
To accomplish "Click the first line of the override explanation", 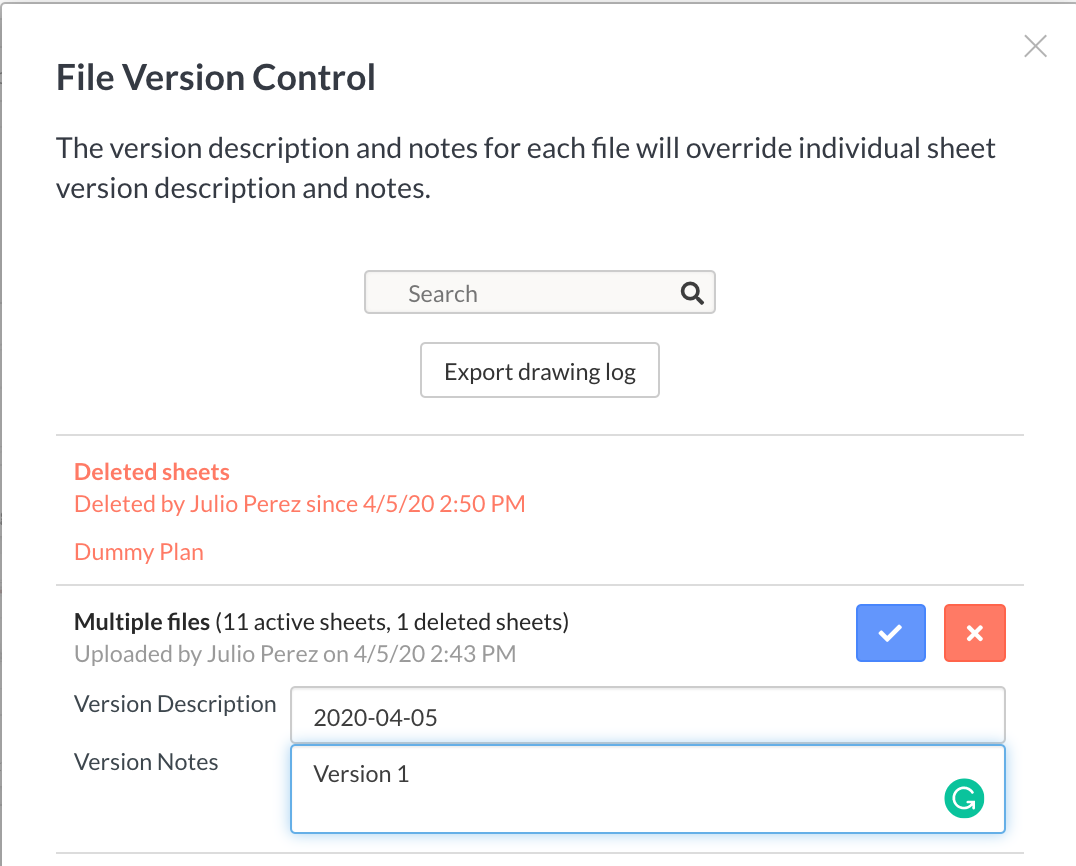I will point(526,148).
